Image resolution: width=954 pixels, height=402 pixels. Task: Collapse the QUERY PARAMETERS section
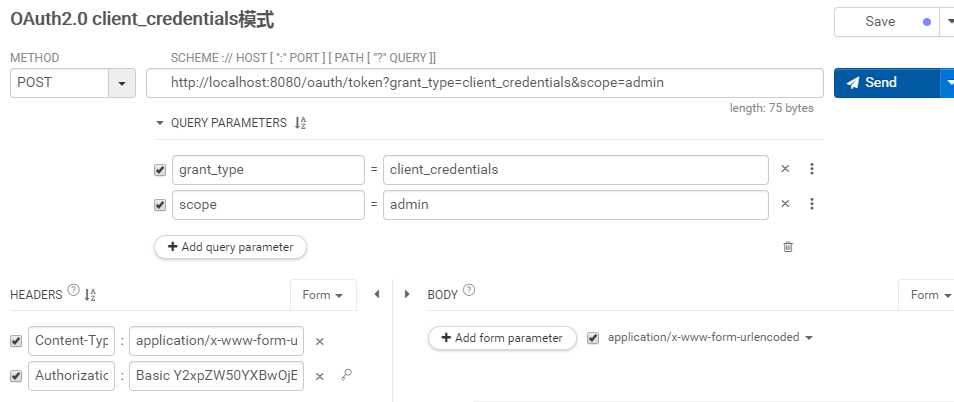point(160,123)
